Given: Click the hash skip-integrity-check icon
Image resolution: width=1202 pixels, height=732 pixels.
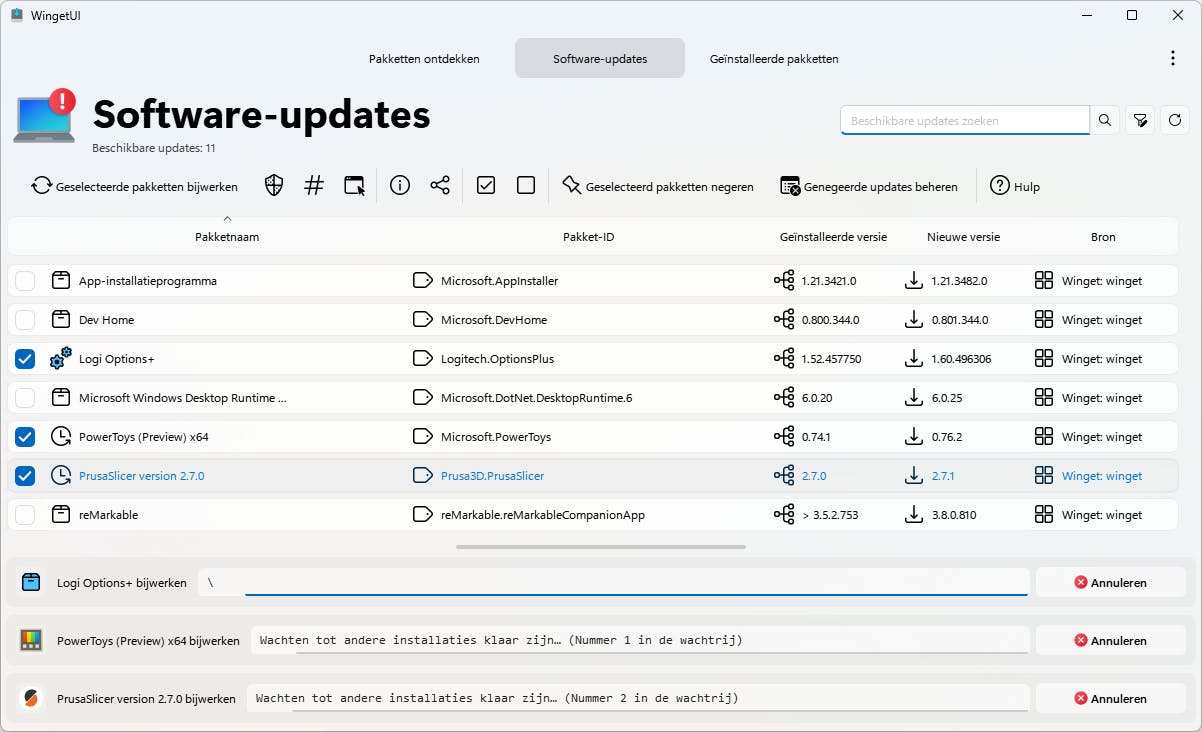Looking at the screenshot, I should [x=314, y=185].
